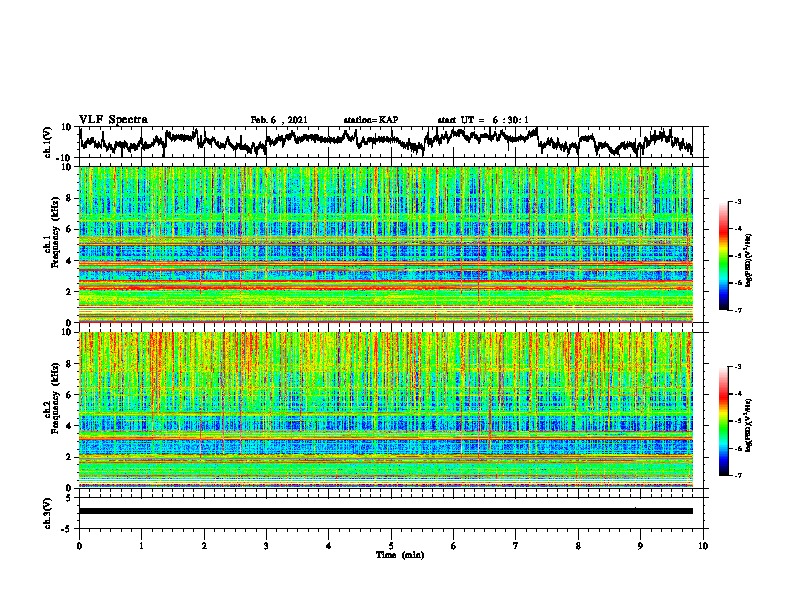Click the ch.2 color bar unit label

[x=749, y=425]
